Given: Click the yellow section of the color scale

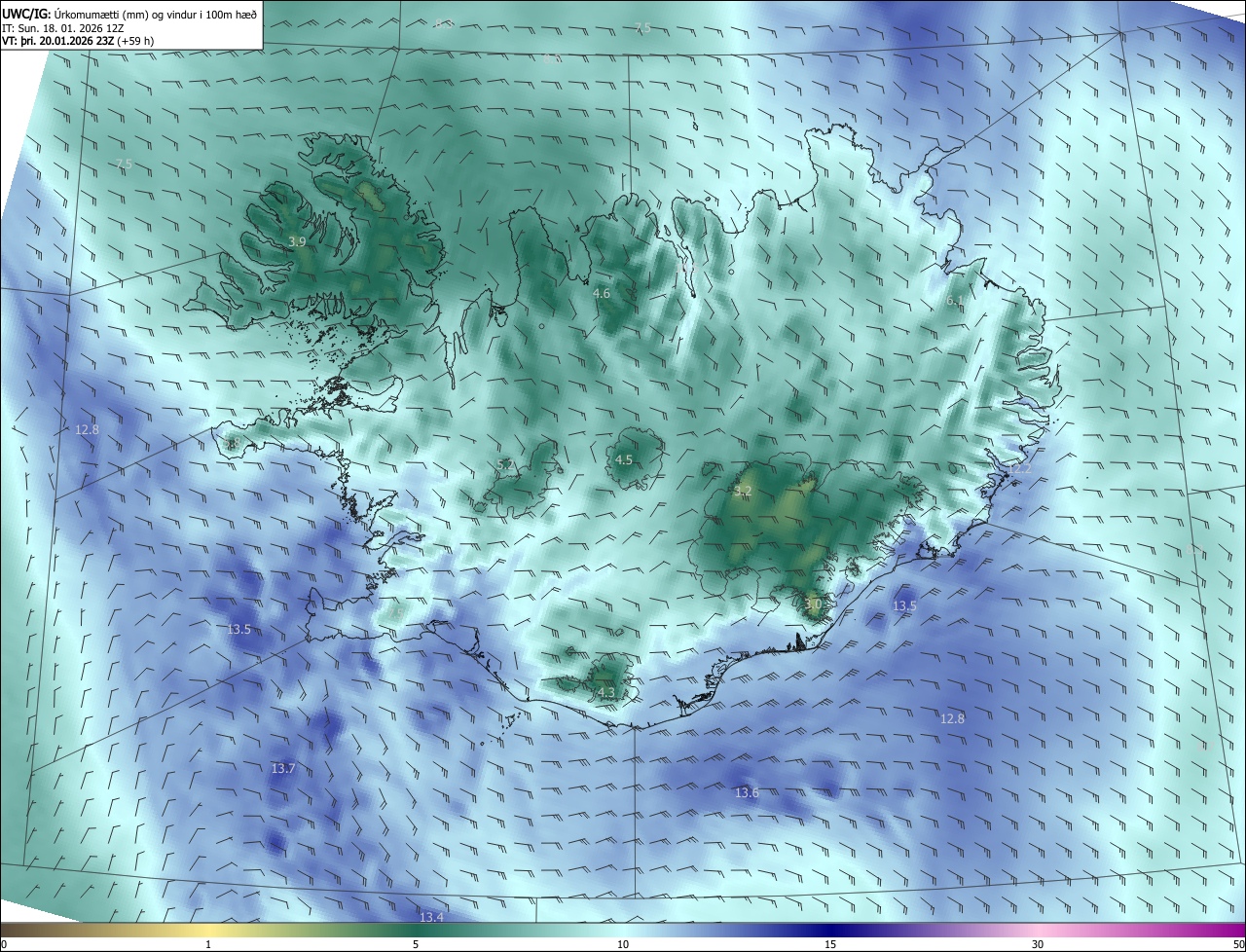Looking at the screenshot, I should coord(208,930).
